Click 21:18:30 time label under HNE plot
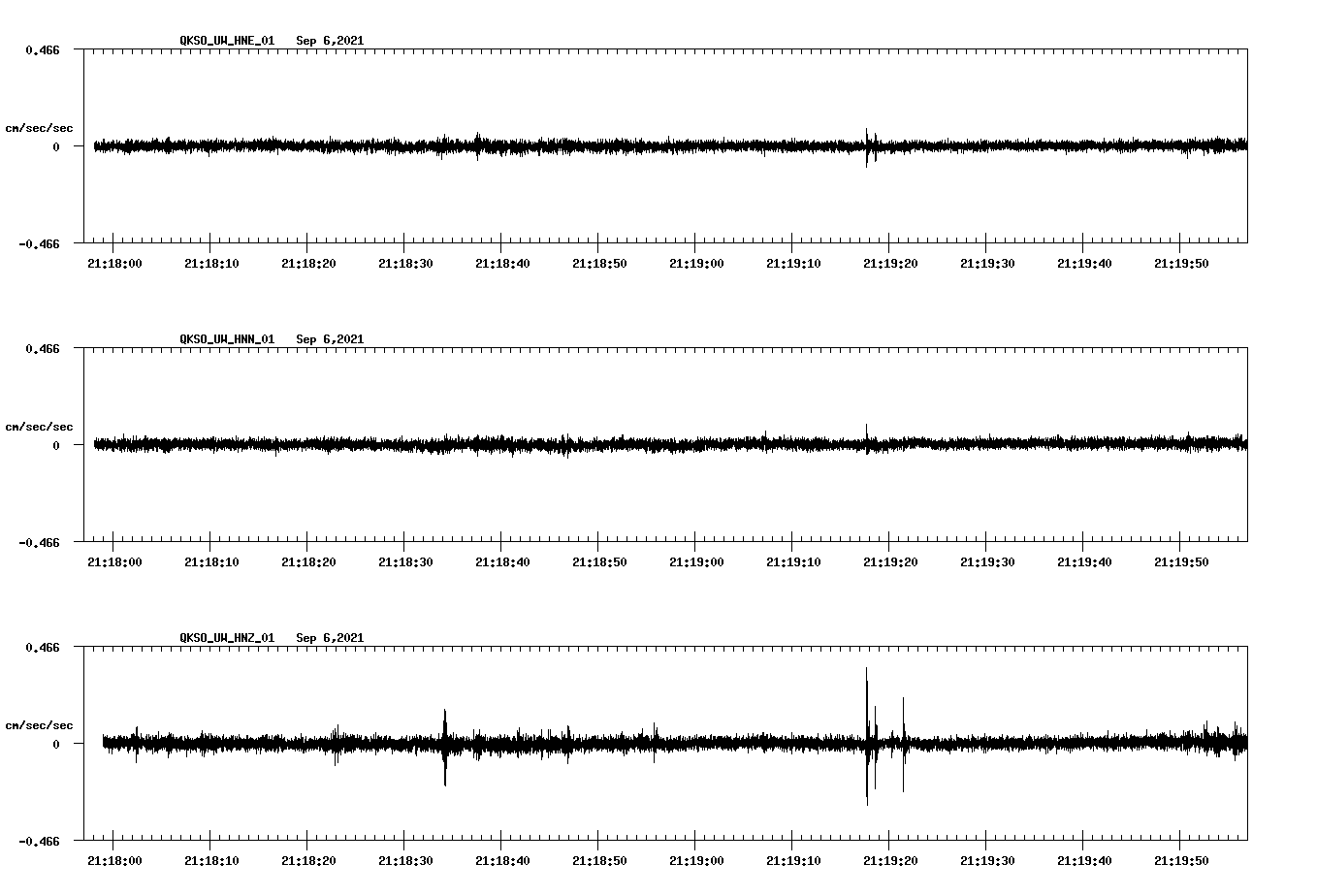This screenshot has width=1317, height=896. pos(405,264)
